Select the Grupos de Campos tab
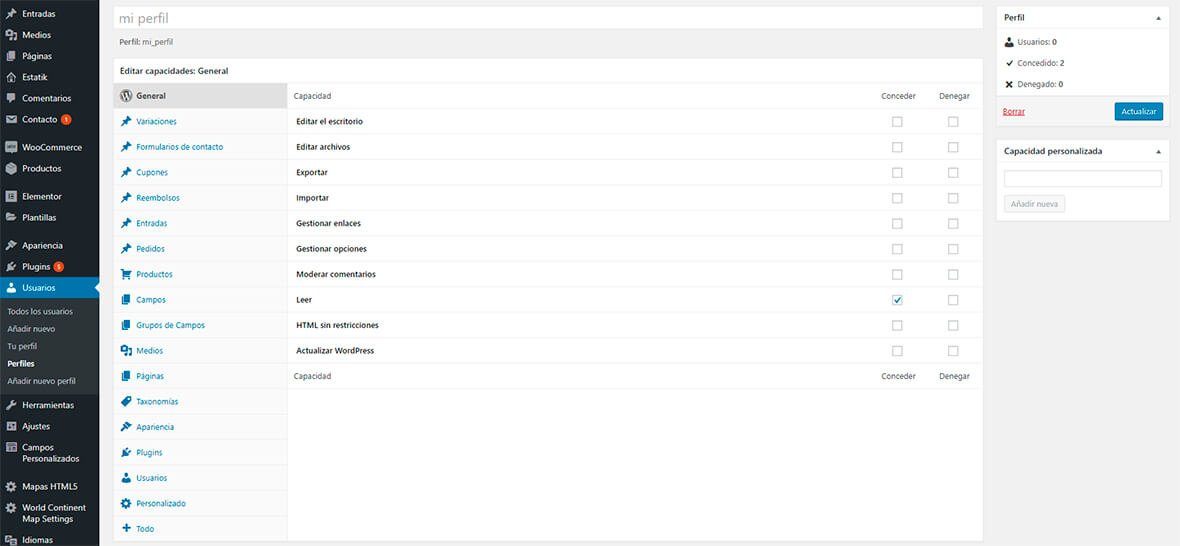The image size is (1180, 546). 200,325
